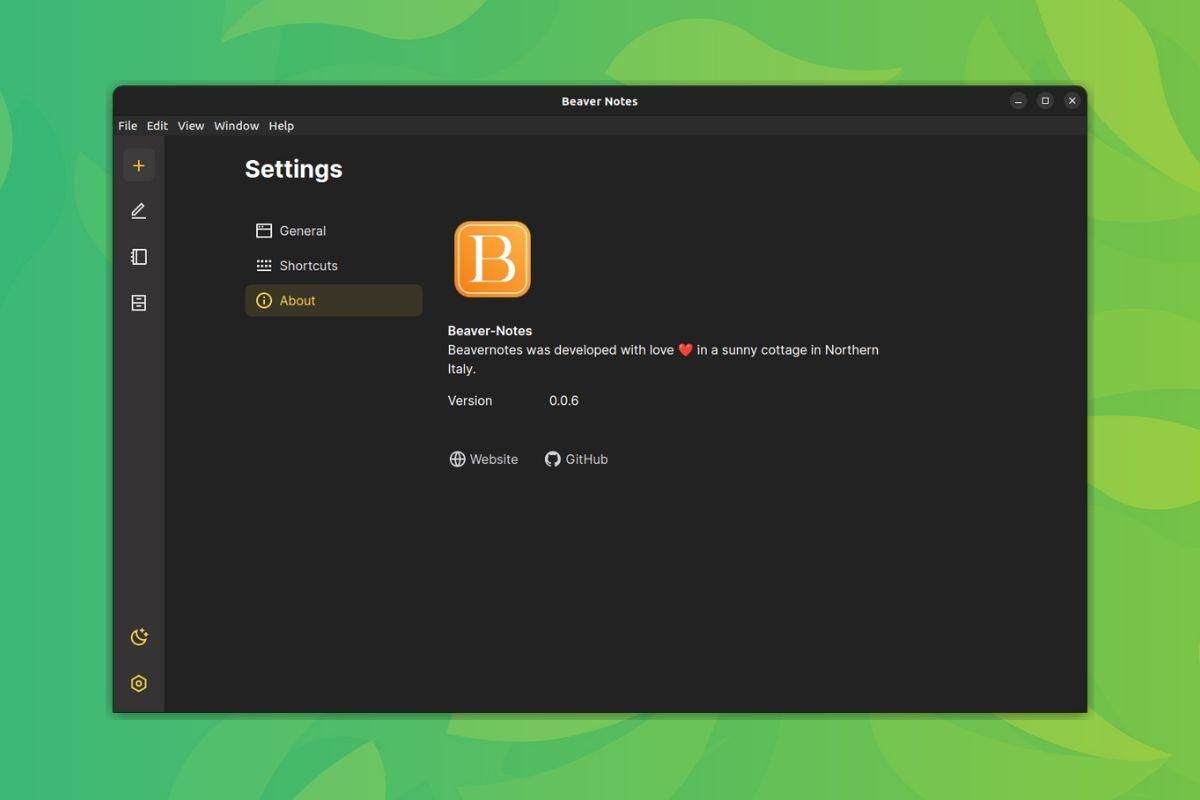Viewport: 1200px width, 800px height.
Task: Click the version number 0.0.6
Action: click(563, 400)
